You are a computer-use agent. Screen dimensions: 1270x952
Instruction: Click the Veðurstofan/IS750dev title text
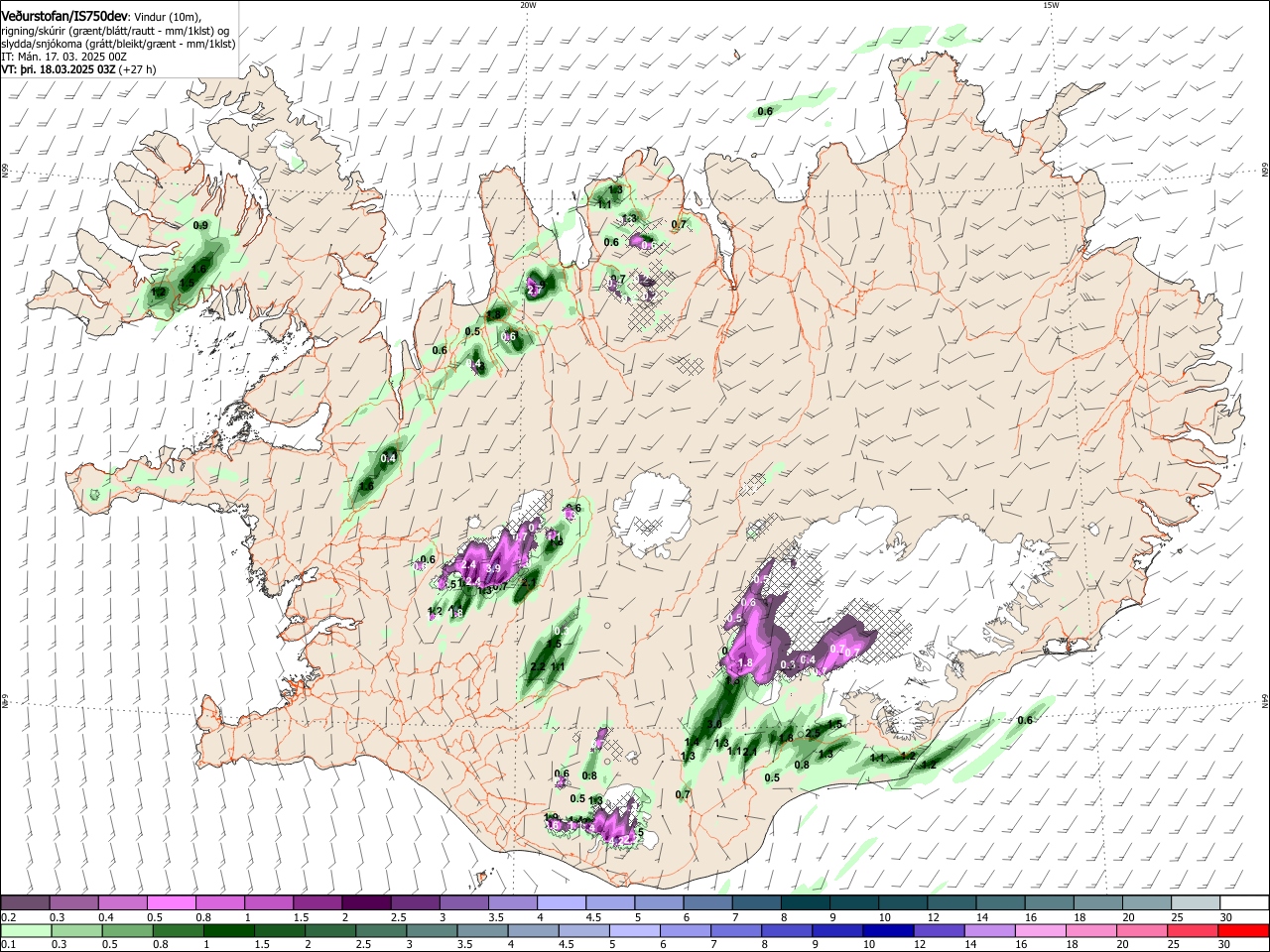[x=64, y=17]
